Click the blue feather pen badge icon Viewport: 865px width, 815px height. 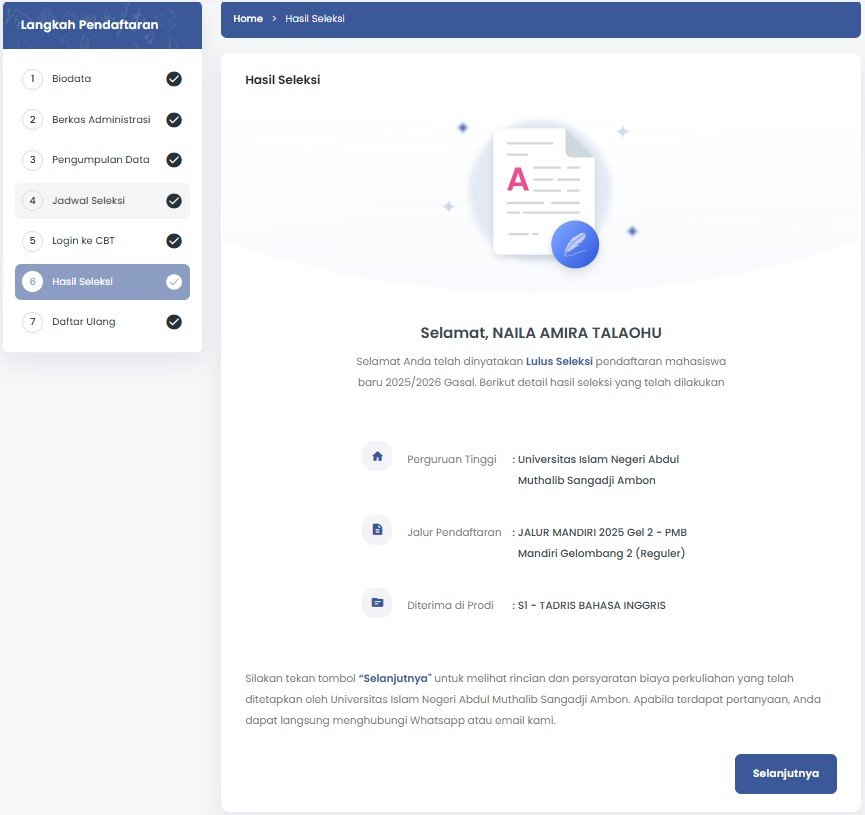click(x=575, y=245)
